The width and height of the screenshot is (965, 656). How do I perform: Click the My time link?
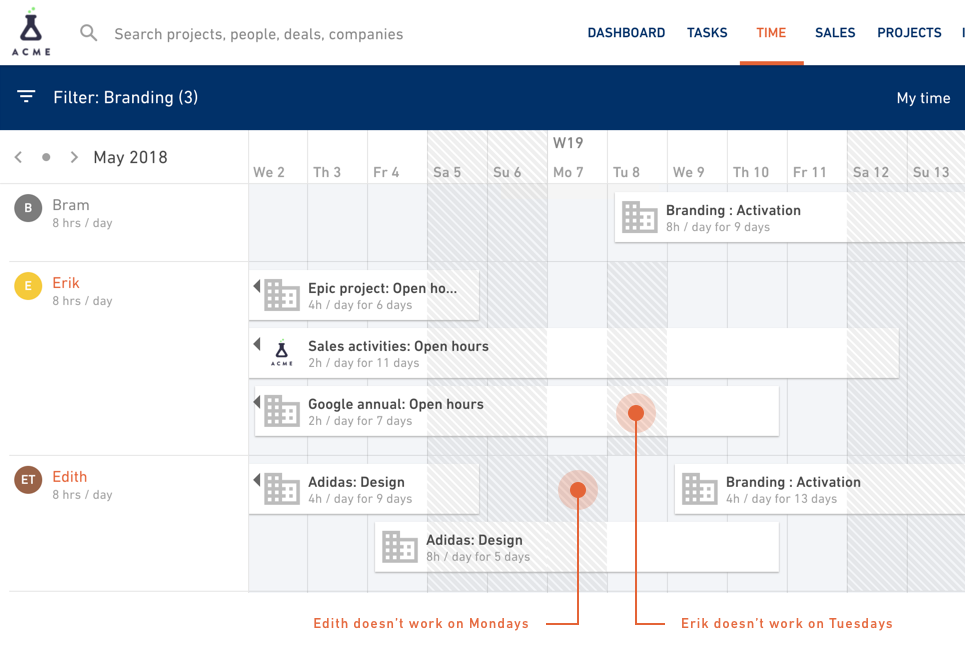click(x=923, y=98)
